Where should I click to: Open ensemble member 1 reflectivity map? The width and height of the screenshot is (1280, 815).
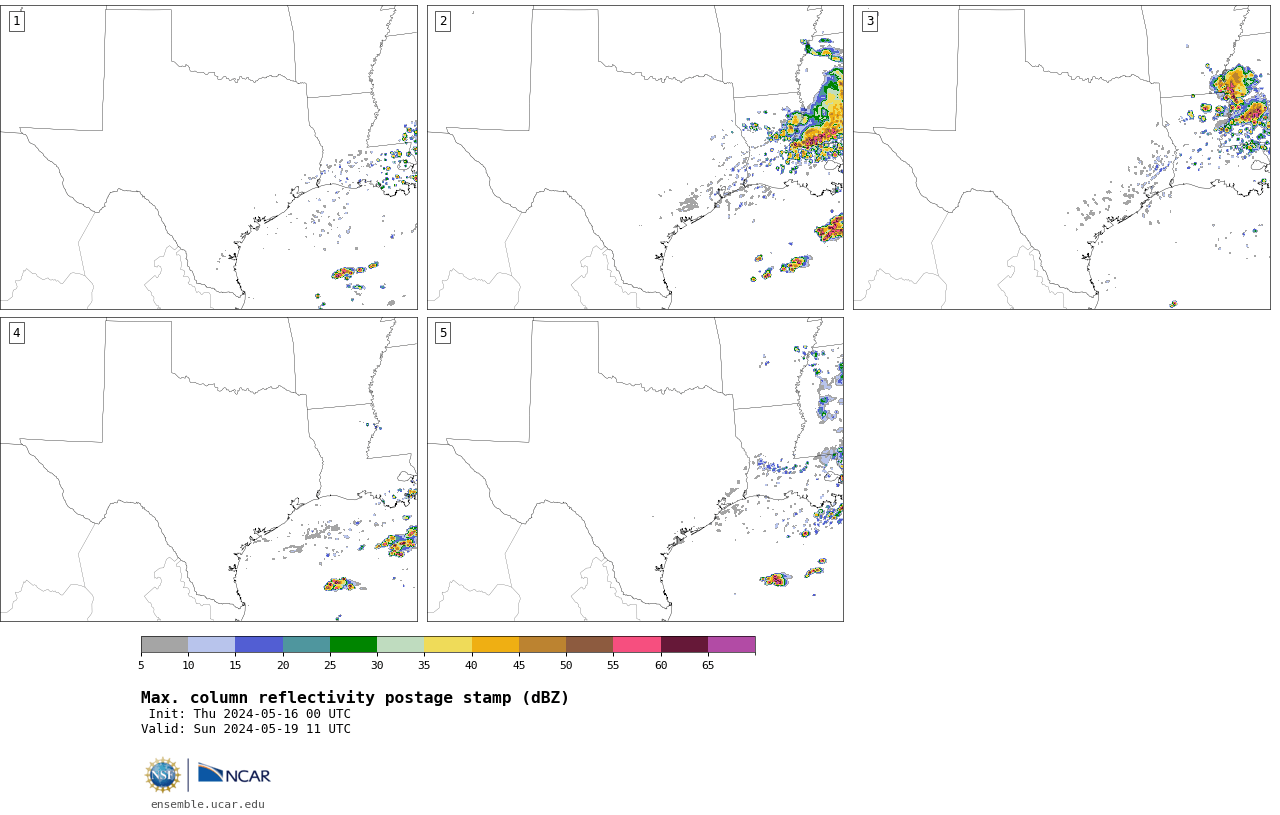click(208, 157)
